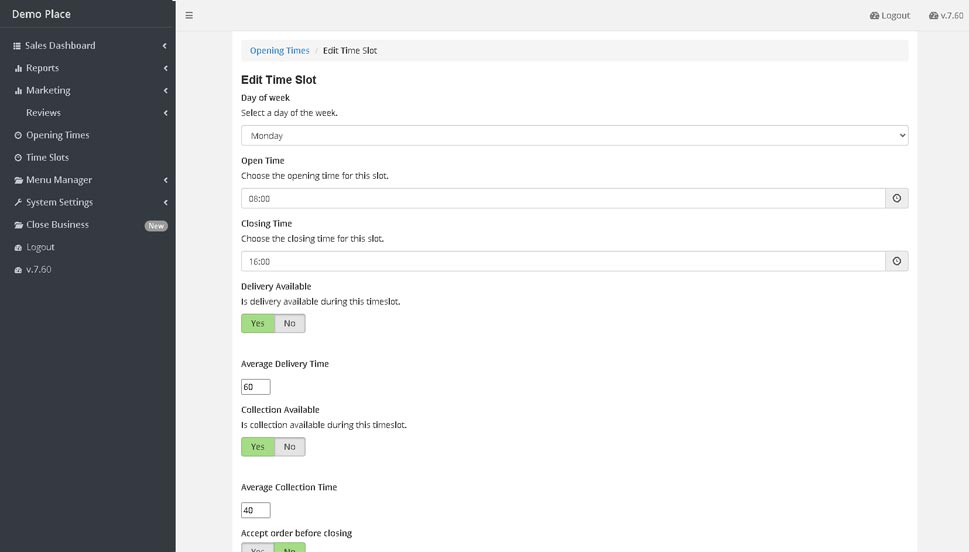The width and height of the screenshot is (969, 552).
Task: Click the hamburger menu icon
Action: (x=189, y=15)
